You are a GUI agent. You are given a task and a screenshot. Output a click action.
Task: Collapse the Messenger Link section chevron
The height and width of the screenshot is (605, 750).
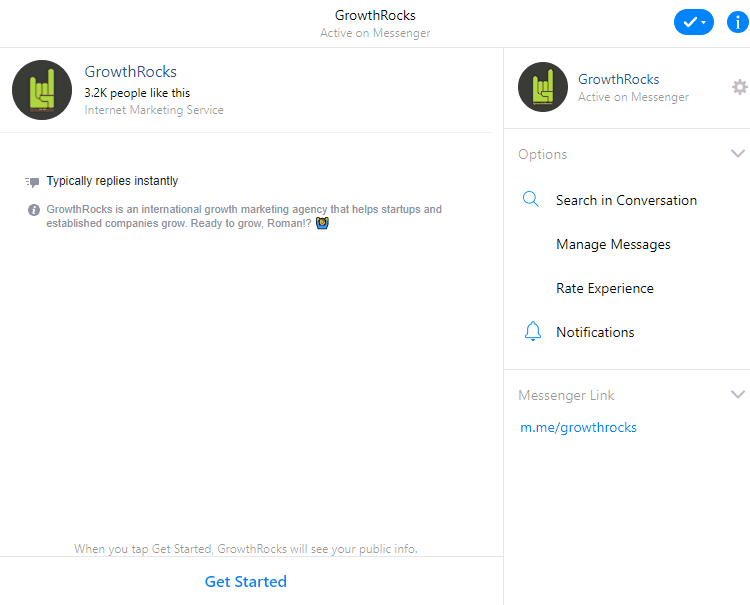tap(738, 395)
